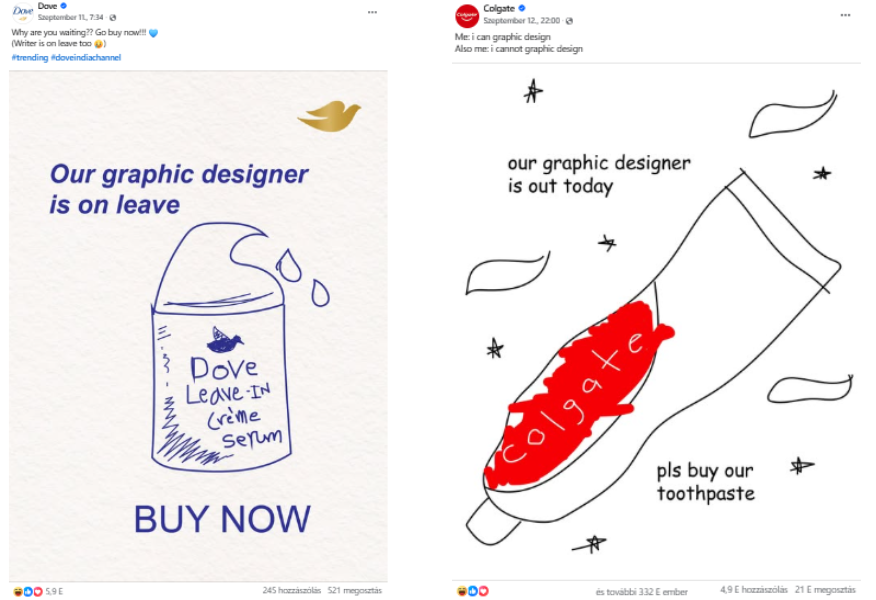Open the #doveindiachannel hashtag
The image size is (876, 600).
(x=85, y=58)
